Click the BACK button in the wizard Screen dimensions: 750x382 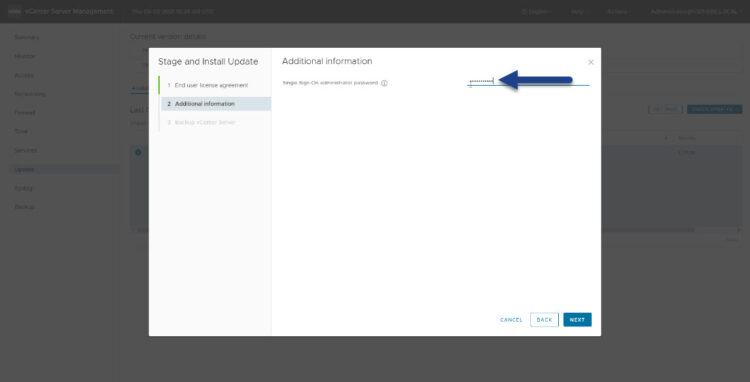click(x=544, y=320)
